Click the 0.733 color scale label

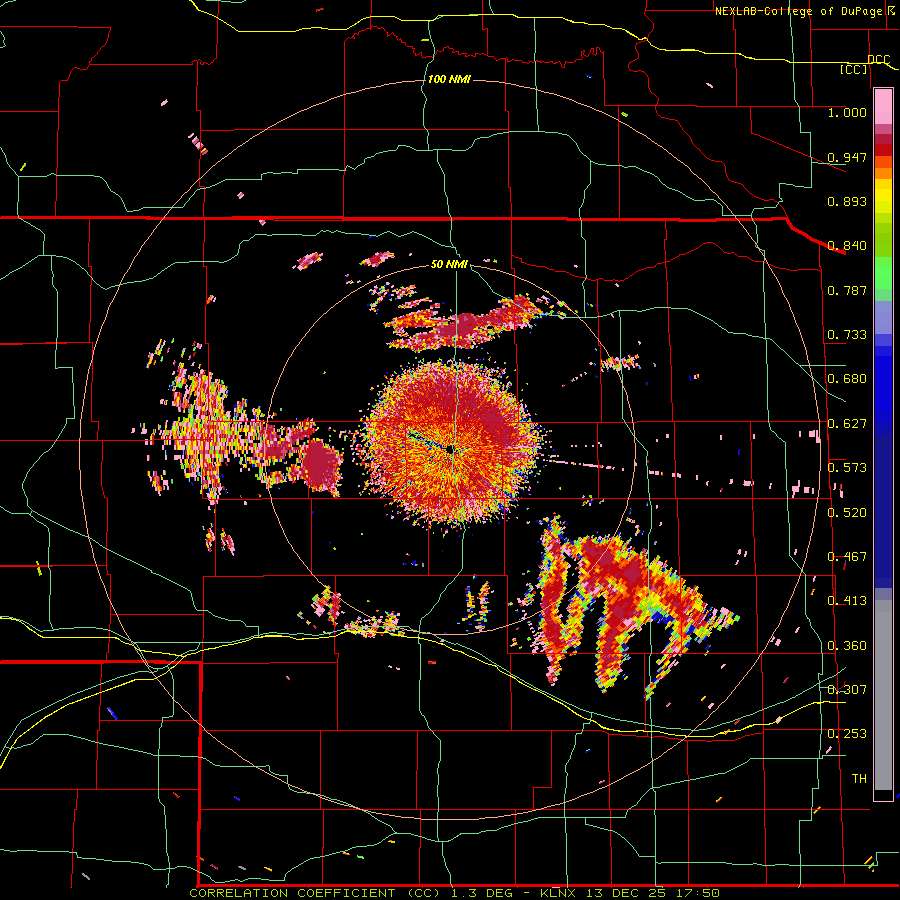click(x=847, y=335)
